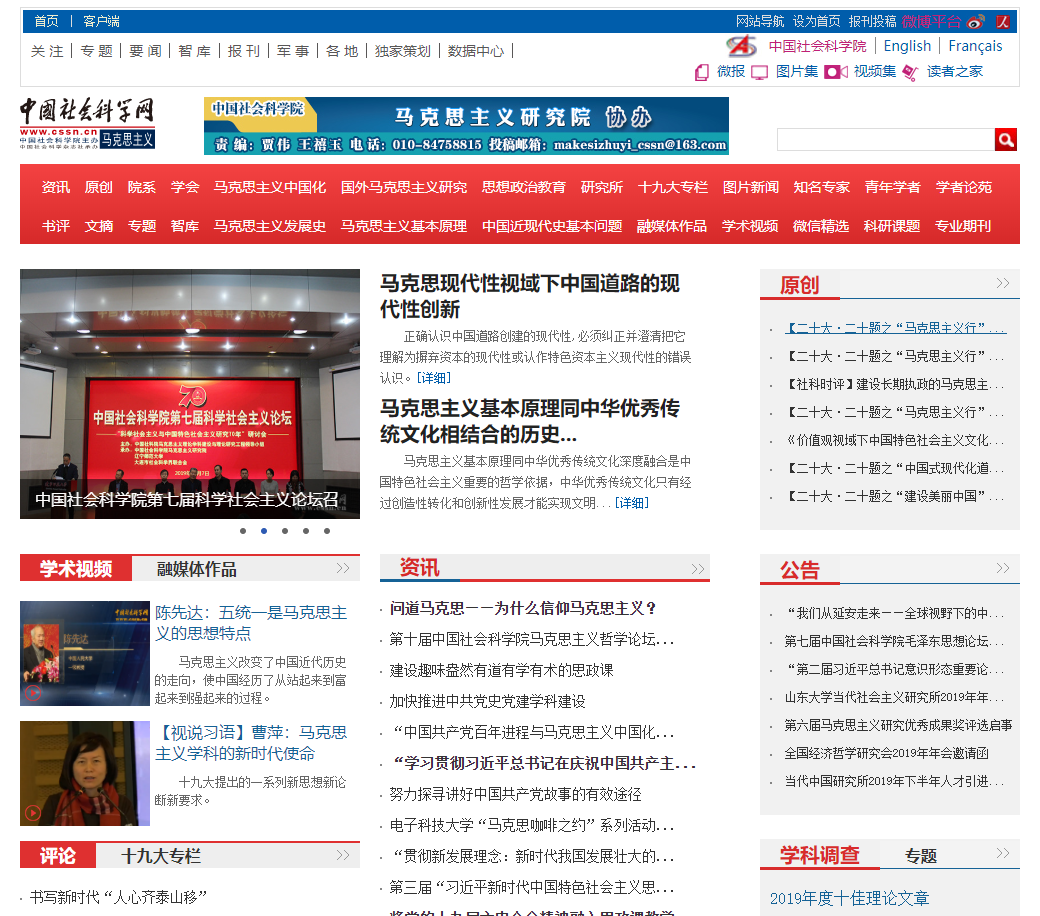Expand the 公告 section with double arrow
The width and height of the screenshot is (1040, 916).
click(1003, 568)
